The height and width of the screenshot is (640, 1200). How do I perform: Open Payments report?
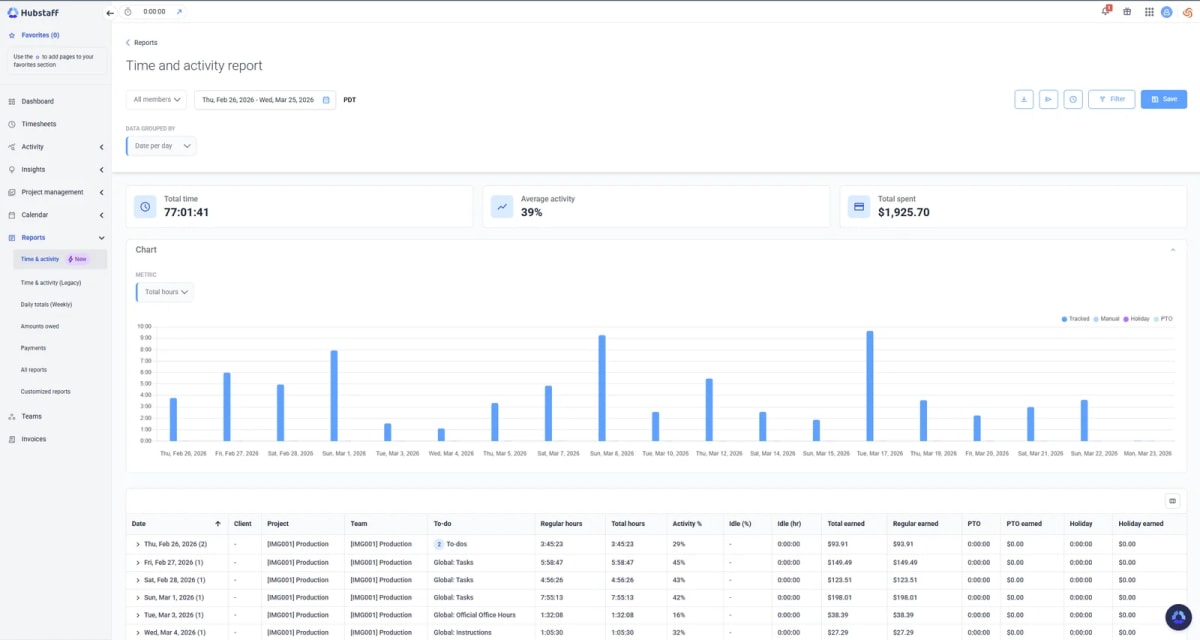[x=34, y=348]
